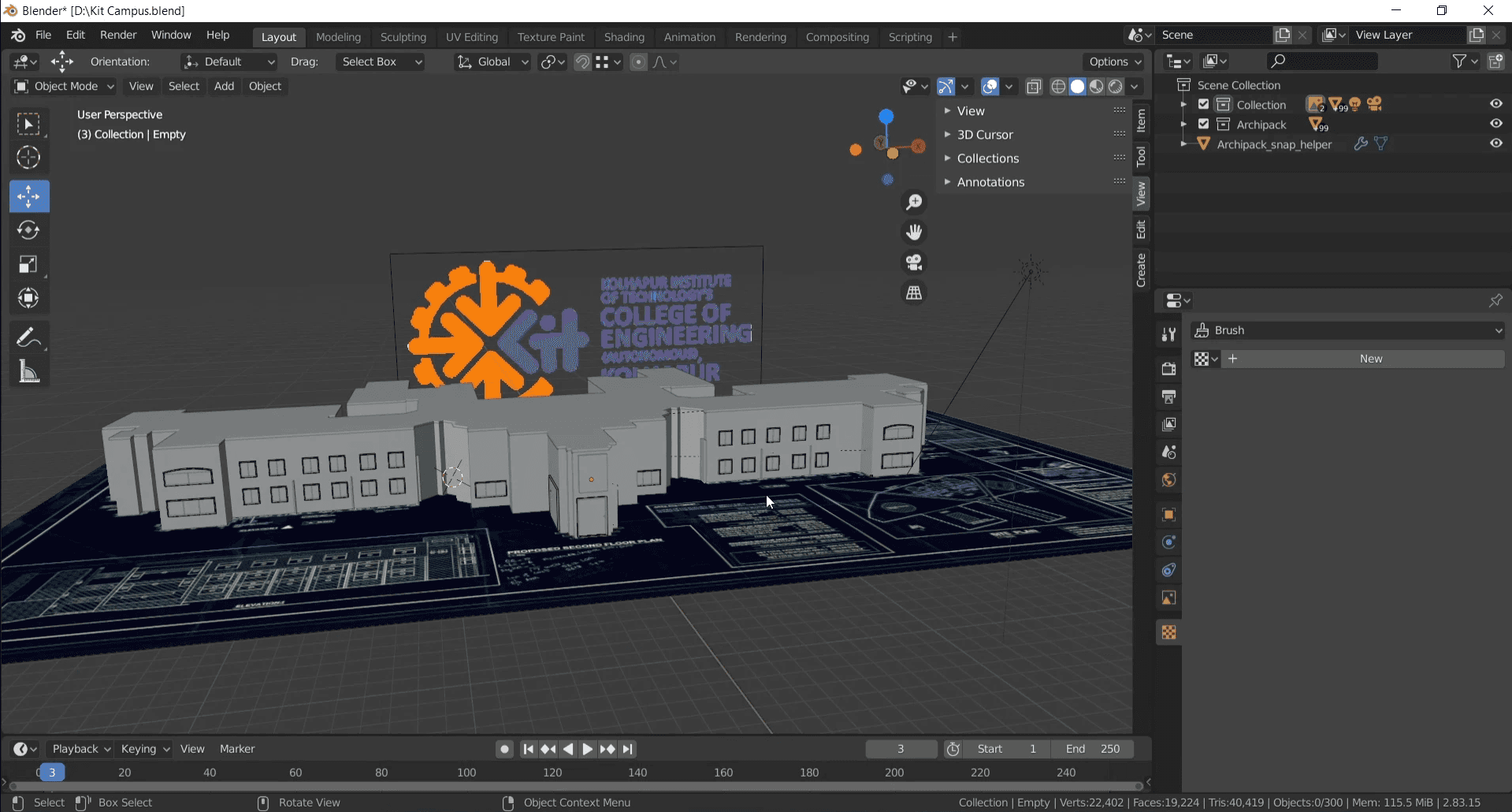Viewport: 1512px width, 812px height.
Task: Jump to the timeline end frame
Action: coord(628,749)
